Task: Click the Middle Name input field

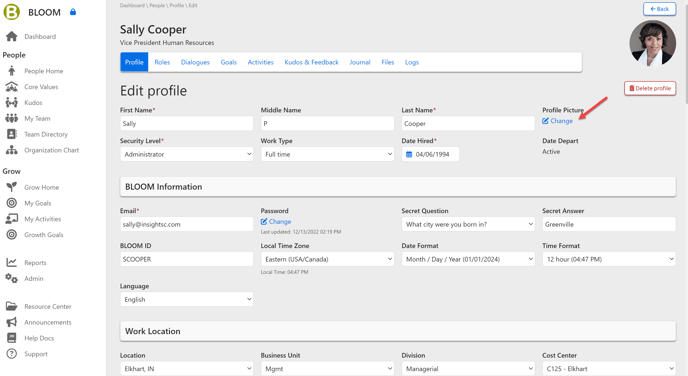Action: [327, 123]
